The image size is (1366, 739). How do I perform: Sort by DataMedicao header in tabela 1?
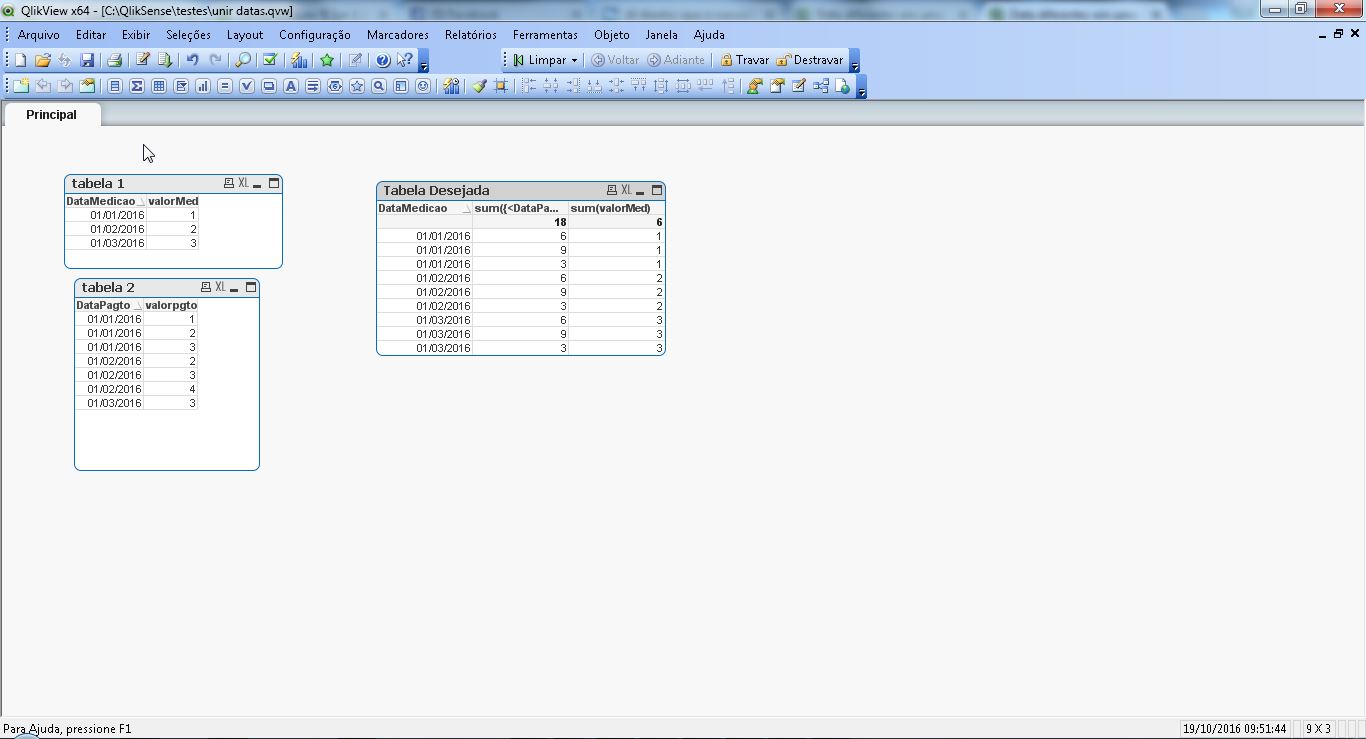tap(105, 201)
